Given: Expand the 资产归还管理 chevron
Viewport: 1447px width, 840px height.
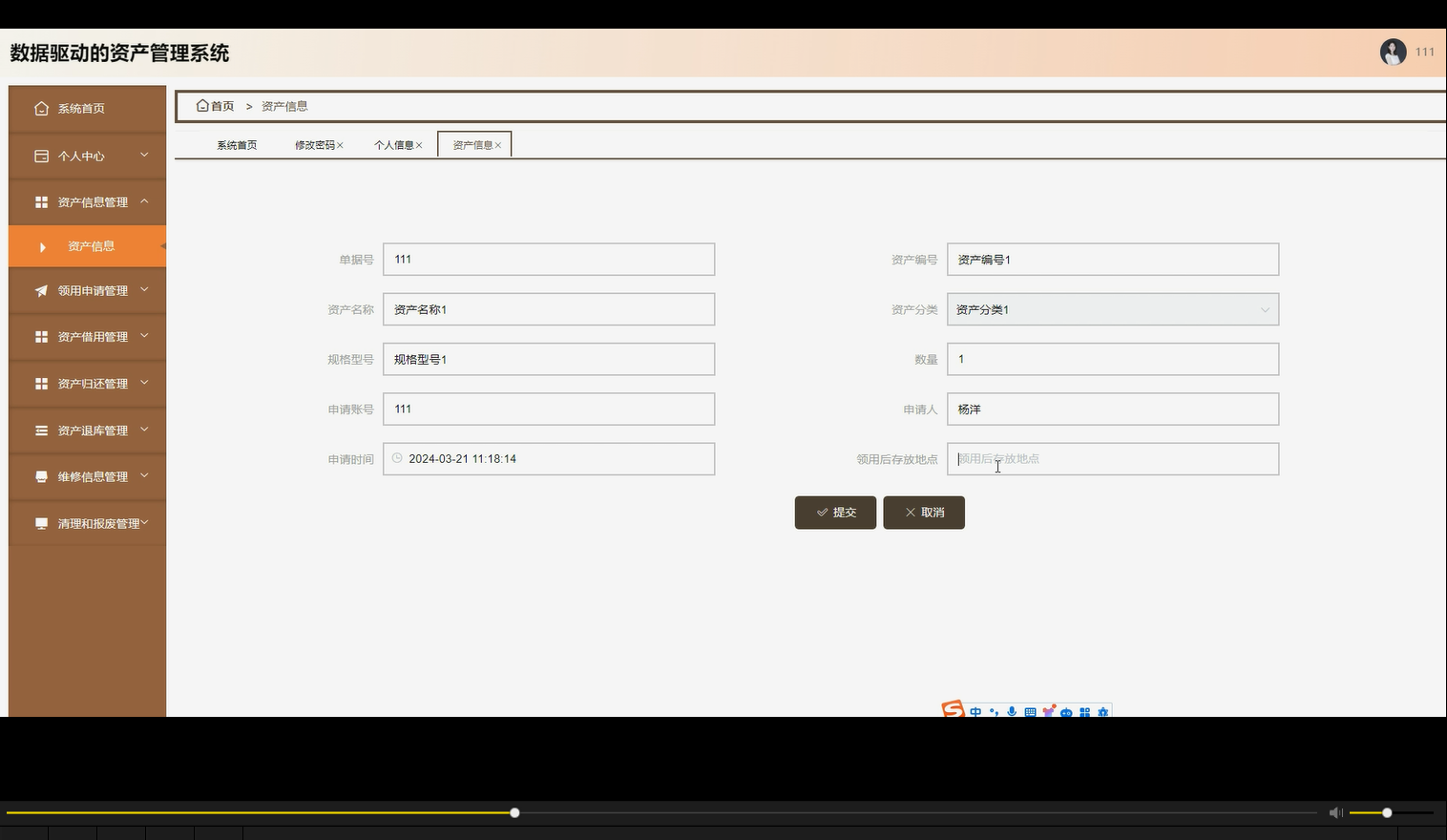Looking at the screenshot, I should 144,383.
